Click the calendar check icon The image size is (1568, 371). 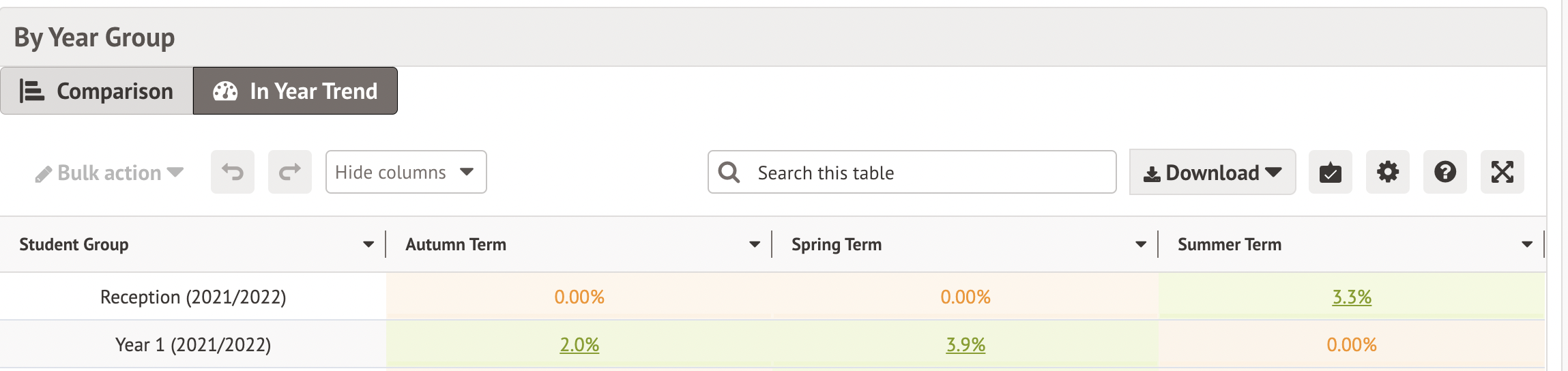point(1330,172)
